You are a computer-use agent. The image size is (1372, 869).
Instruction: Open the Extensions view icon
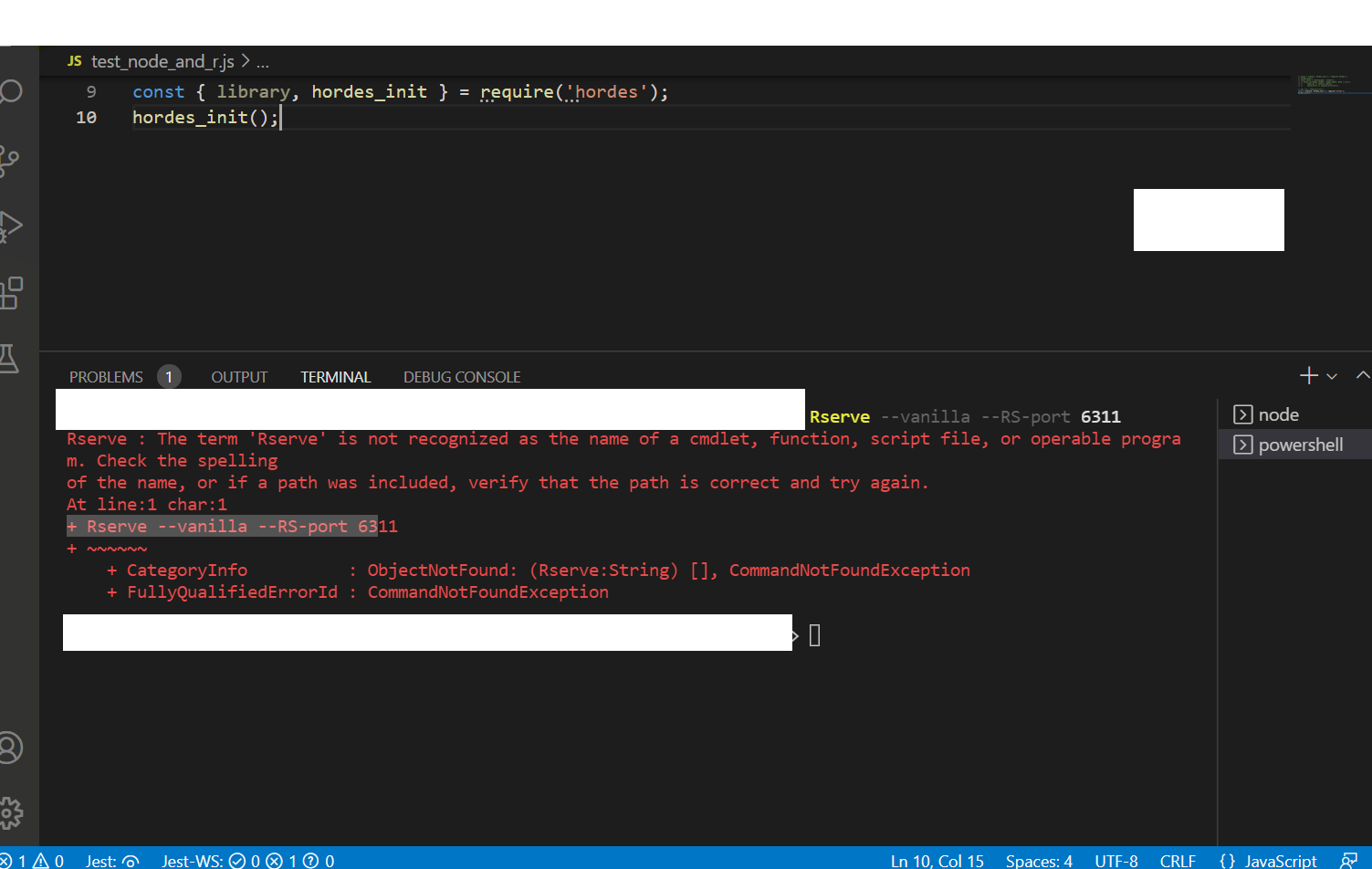[x=14, y=290]
